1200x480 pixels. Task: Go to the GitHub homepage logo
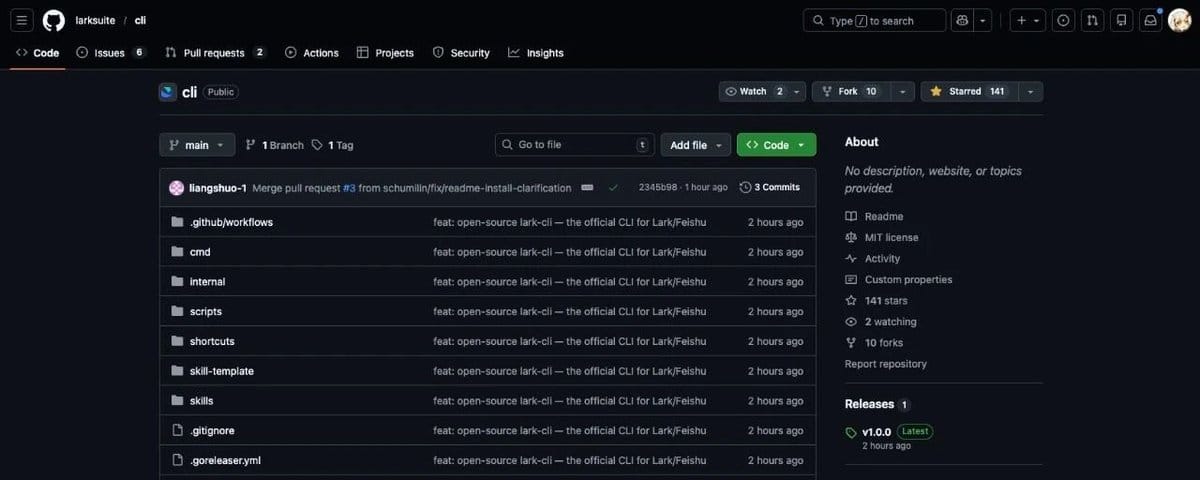pos(54,20)
